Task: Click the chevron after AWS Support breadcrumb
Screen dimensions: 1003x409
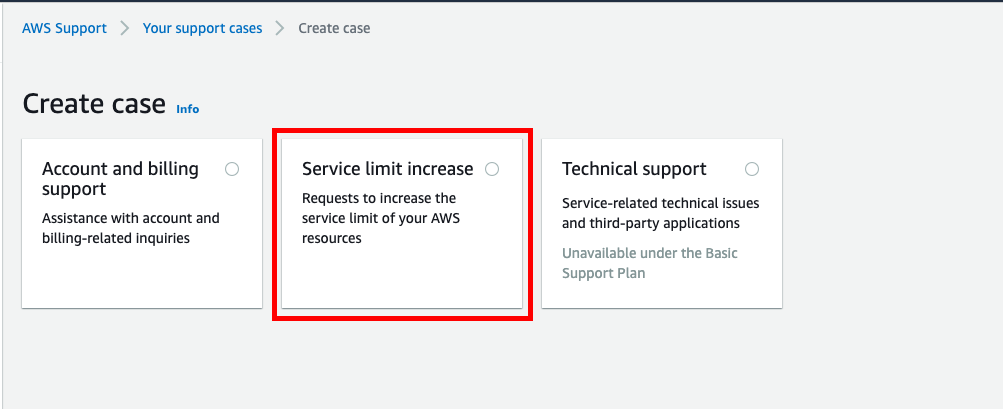Action: pos(125,28)
